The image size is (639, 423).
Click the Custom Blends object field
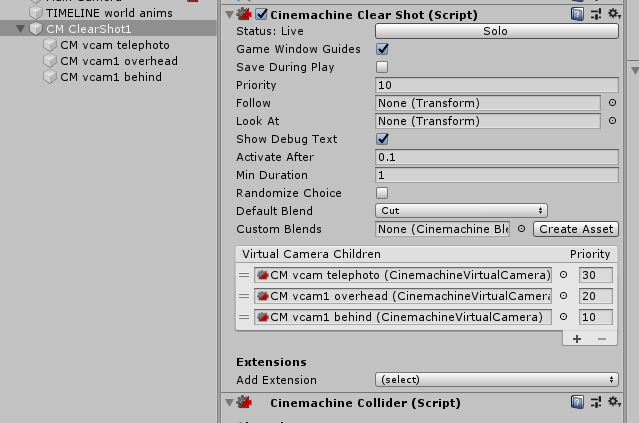pyautogui.click(x=443, y=229)
